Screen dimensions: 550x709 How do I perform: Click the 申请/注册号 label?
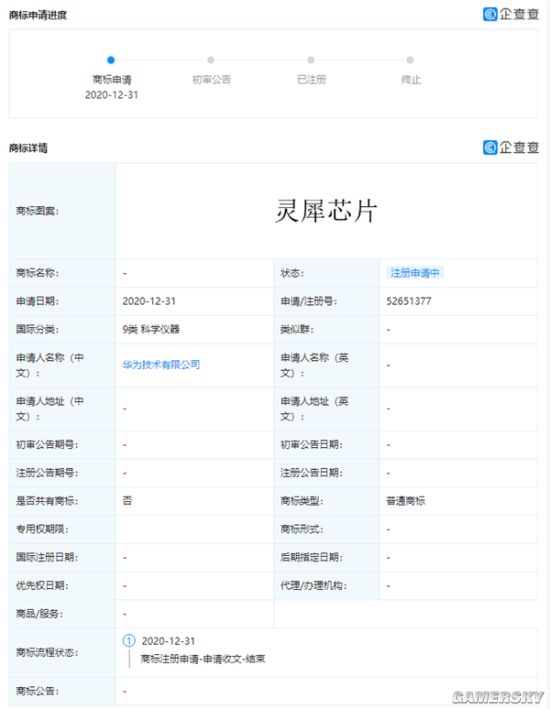click(309, 301)
